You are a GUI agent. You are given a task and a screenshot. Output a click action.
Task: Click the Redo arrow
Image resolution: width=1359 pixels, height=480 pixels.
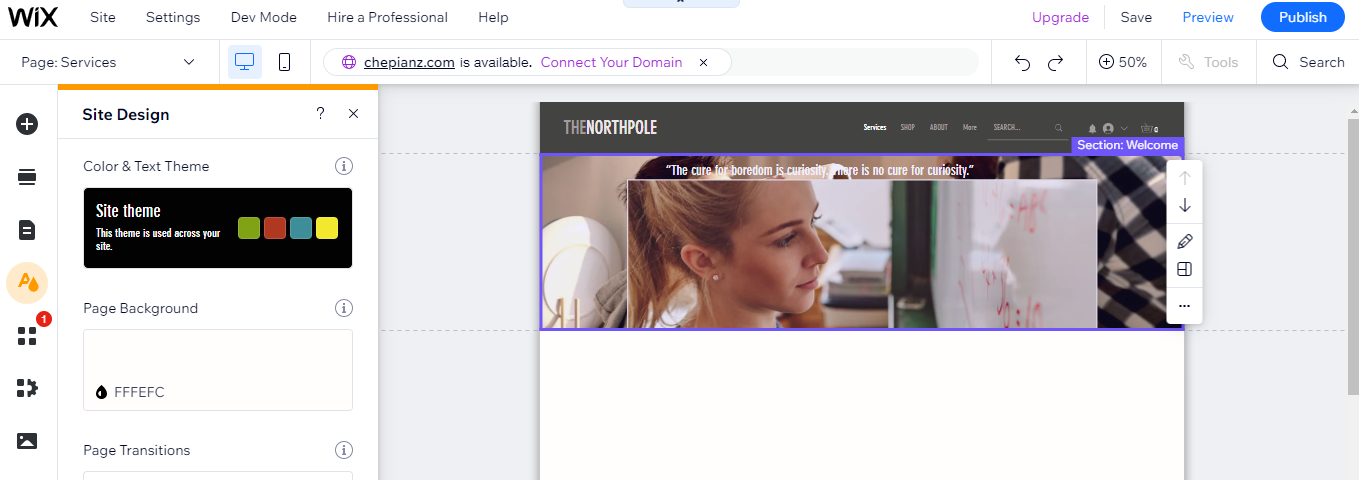click(x=1055, y=62)
